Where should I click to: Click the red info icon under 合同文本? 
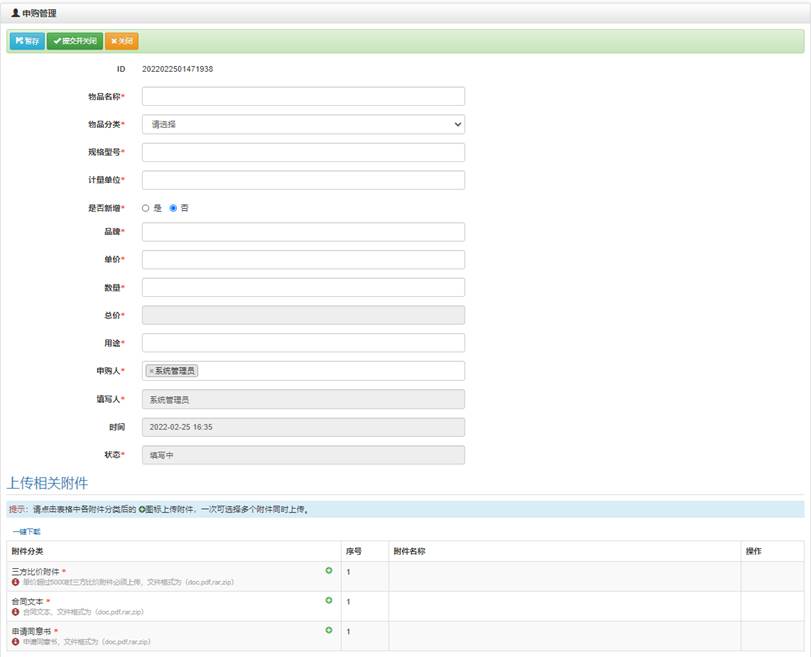(16, 612)
